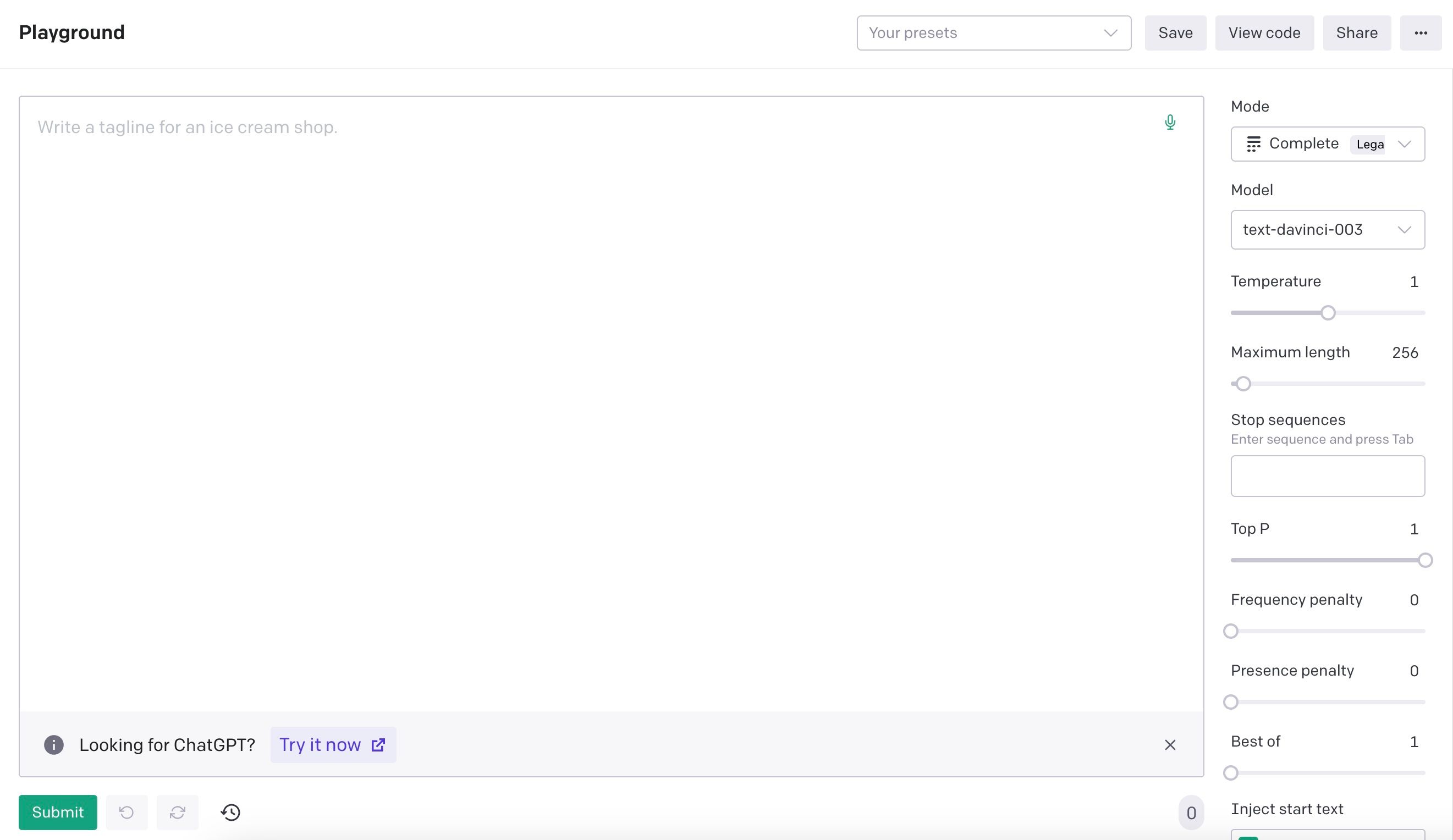
Task: Click the undo icon below the prompt area
Action: tap(126, 813)
